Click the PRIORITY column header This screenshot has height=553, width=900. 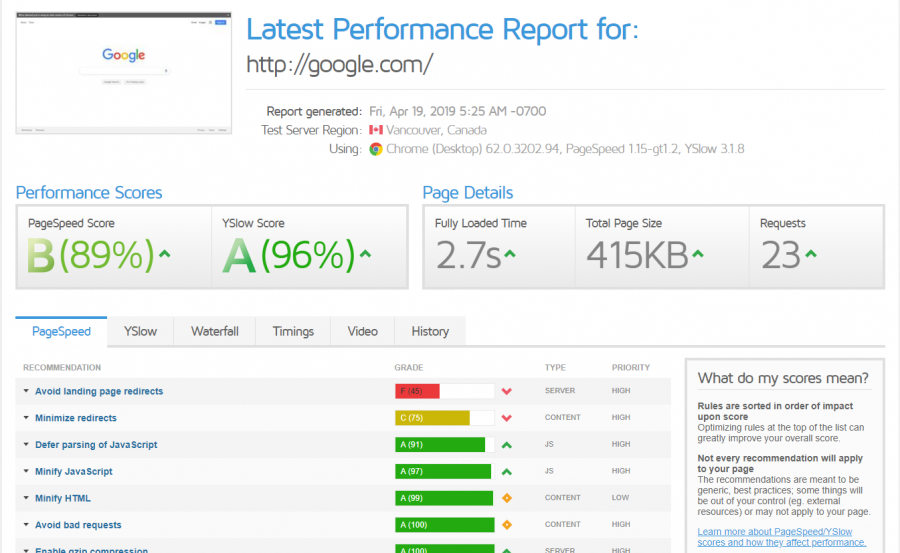click(631, 368)
